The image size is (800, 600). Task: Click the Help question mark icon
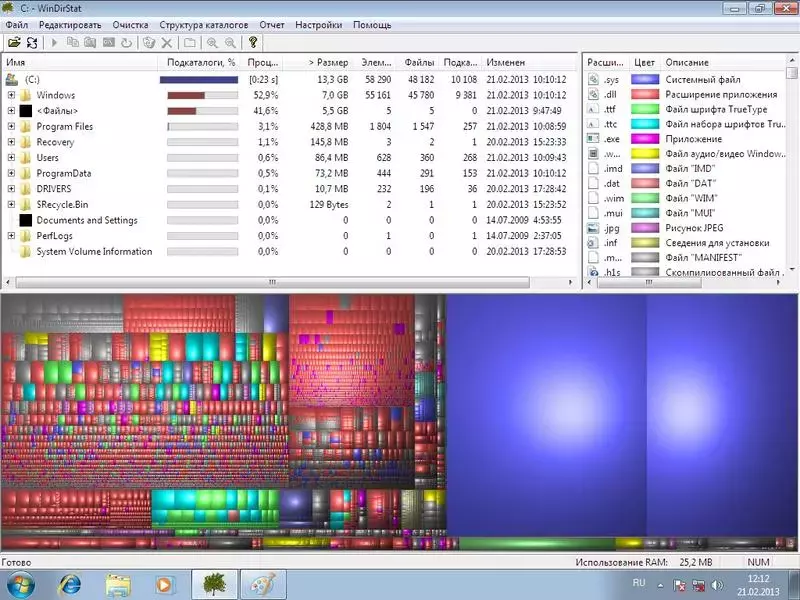coord(253,42)
